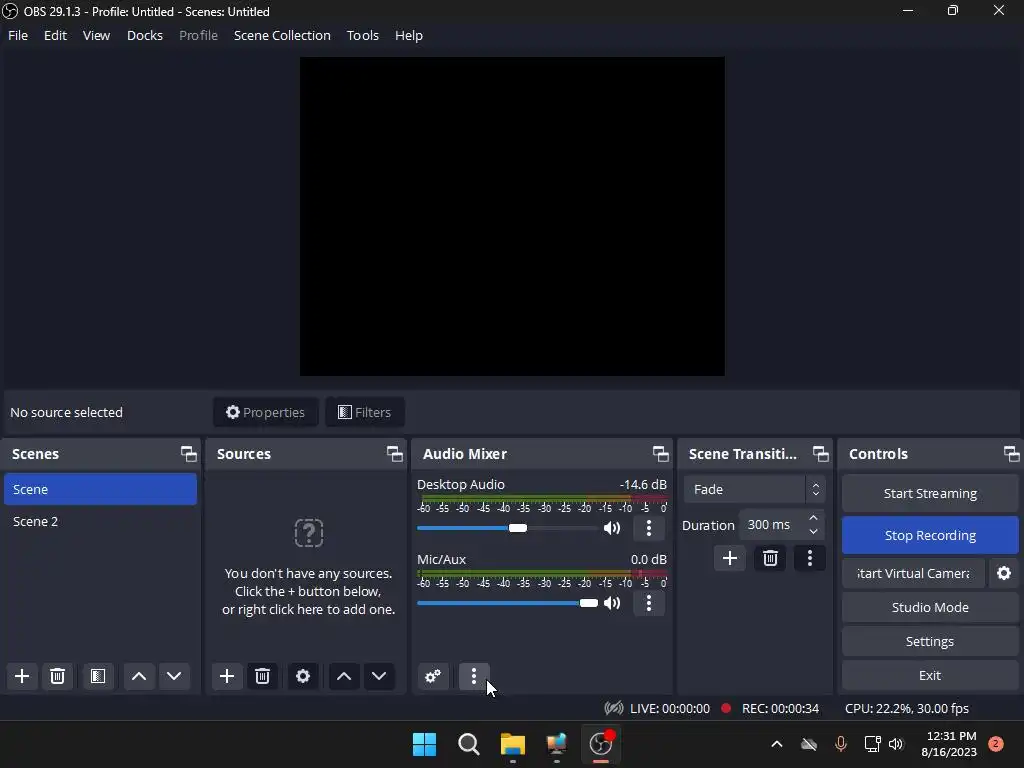The image size is (1024, 768).
Task: Click the black preview canvas
Action: pyautogui.click(x=512, y=216)
